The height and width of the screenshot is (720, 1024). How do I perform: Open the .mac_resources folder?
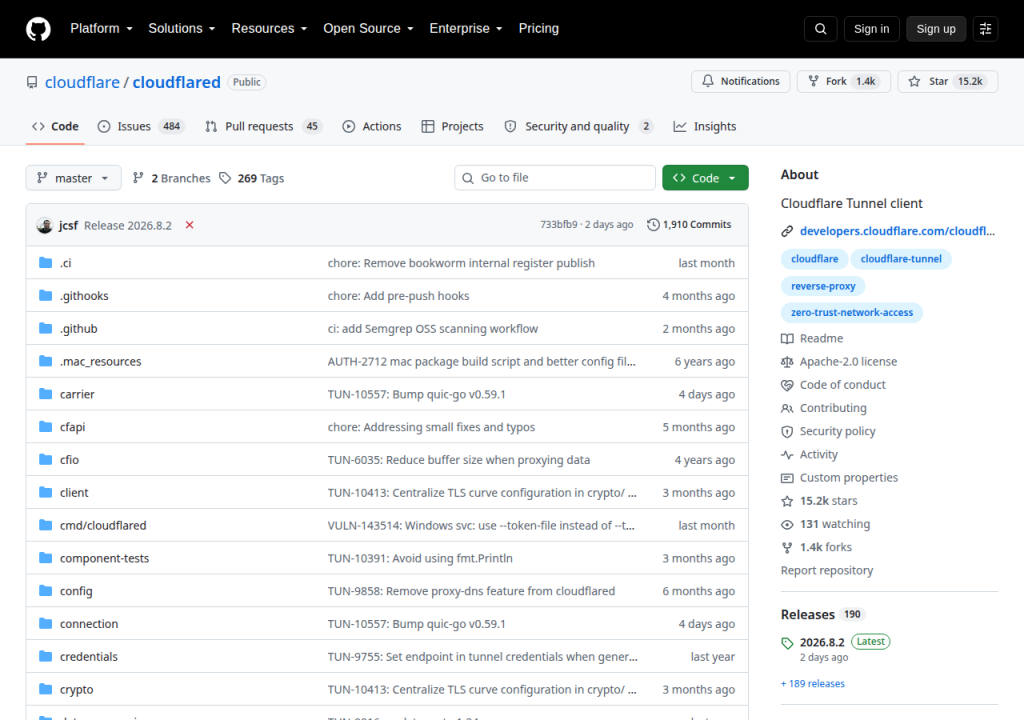coord(101,361)
